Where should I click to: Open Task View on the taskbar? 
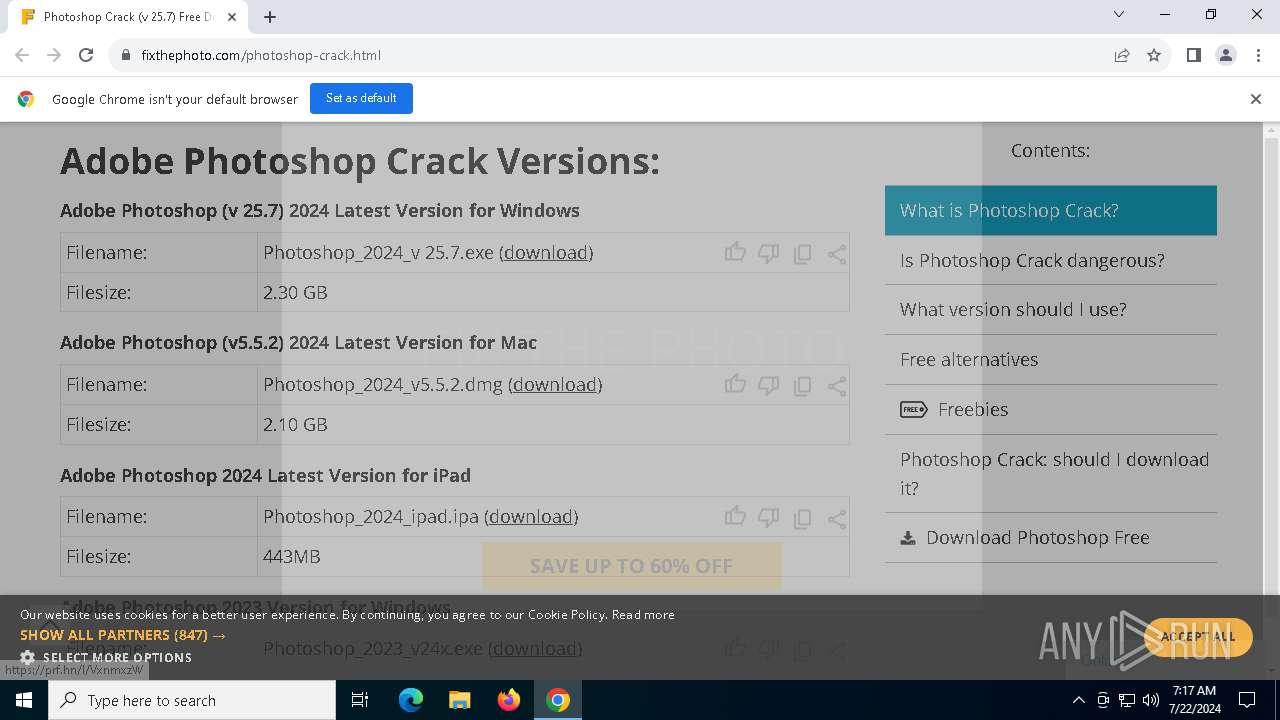coord(360,700)
